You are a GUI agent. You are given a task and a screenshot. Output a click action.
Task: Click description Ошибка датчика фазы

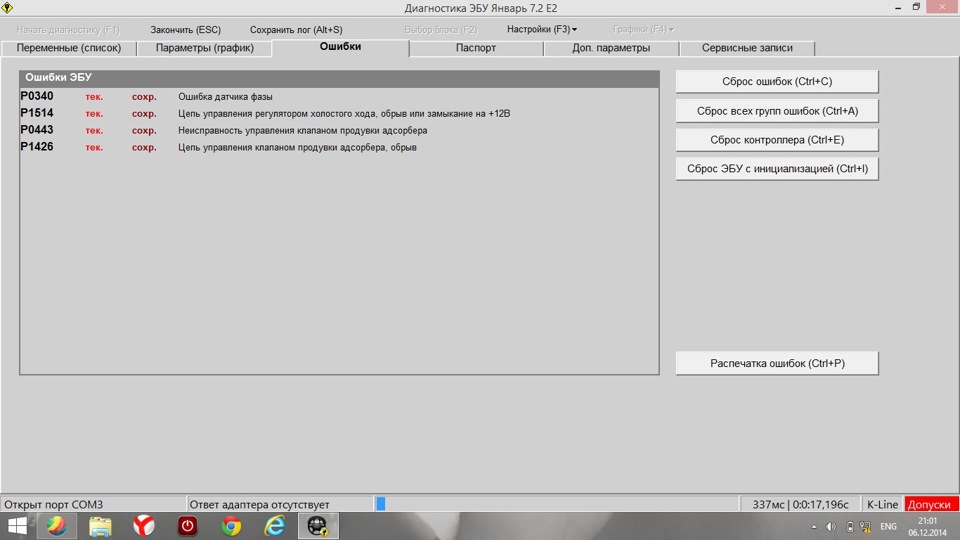click(x=225, y=97)
